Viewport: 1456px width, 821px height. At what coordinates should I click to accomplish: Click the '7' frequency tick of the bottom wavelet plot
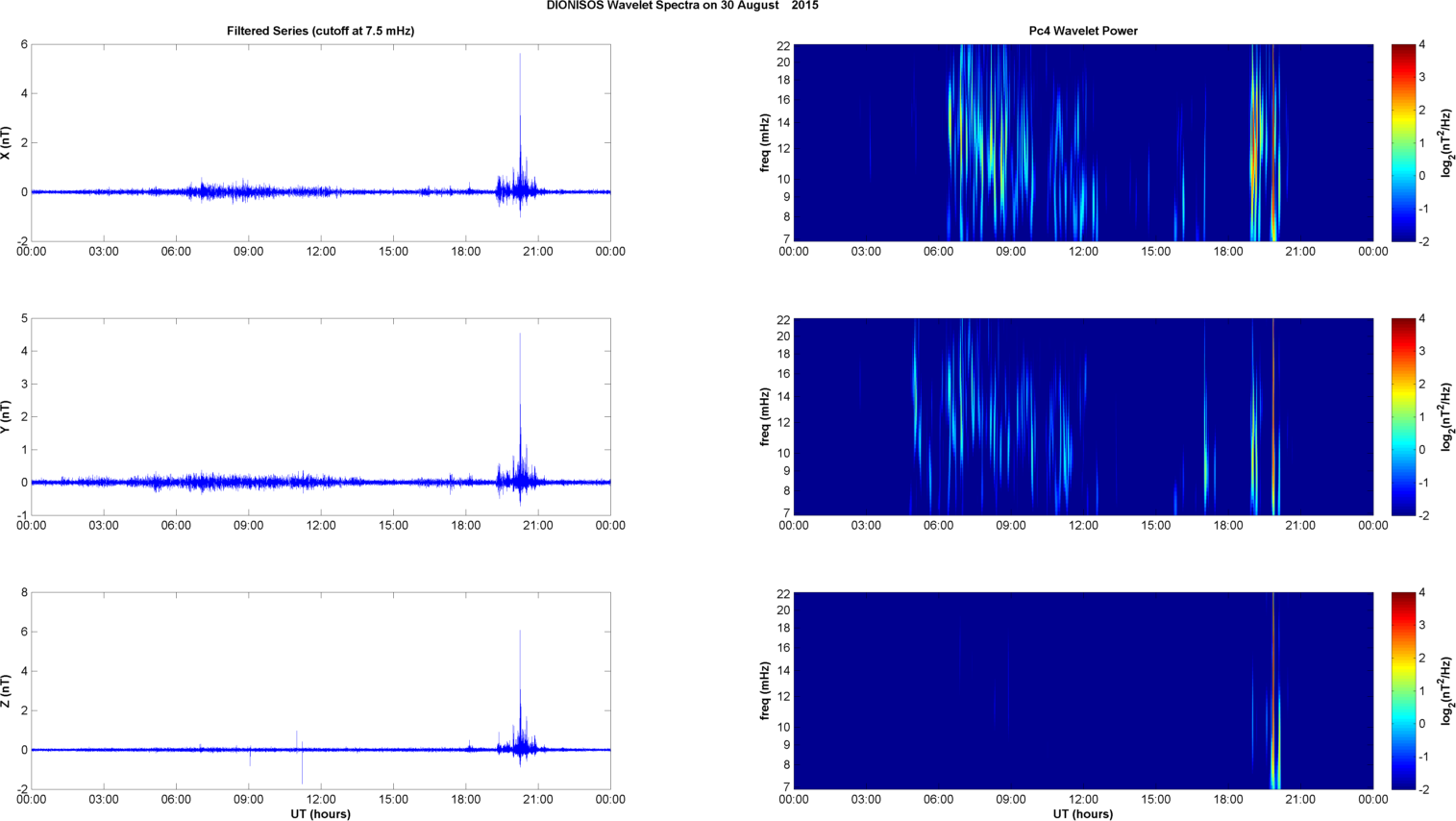tap(786, 788)
